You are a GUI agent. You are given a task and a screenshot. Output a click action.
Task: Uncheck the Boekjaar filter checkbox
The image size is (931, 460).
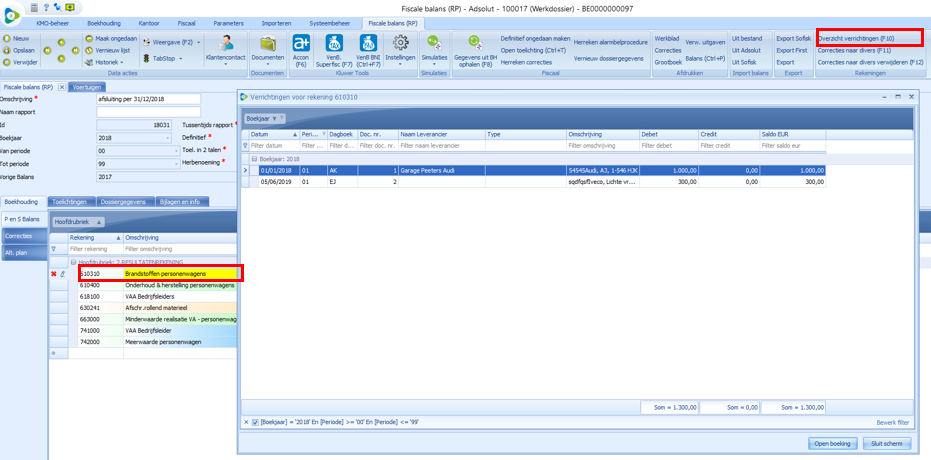click(255, 423)
